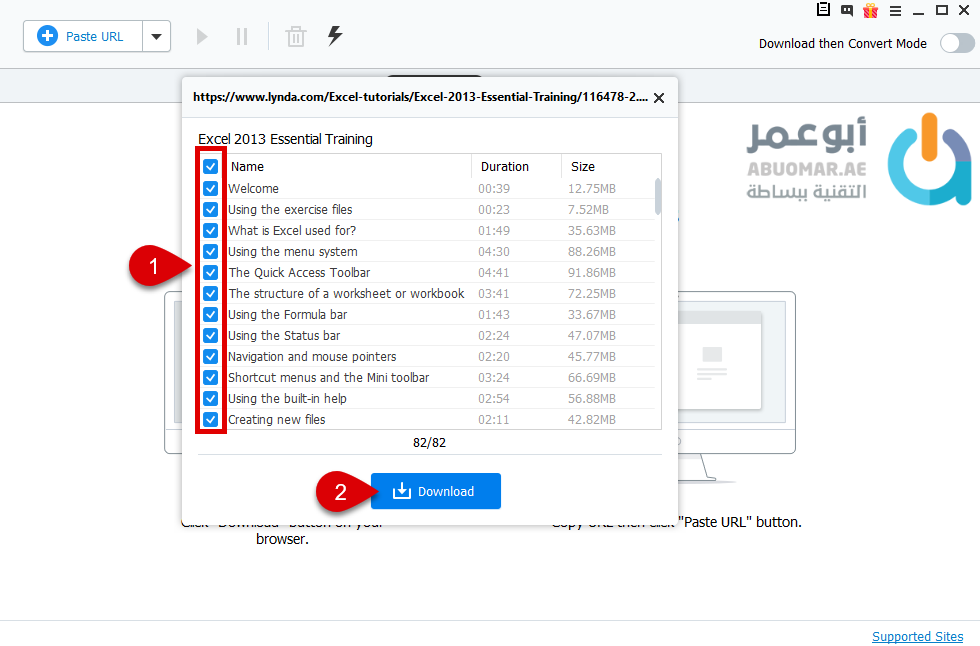980x646 pixels.
Task: Open the feedback chat icon
Action: 847,10
